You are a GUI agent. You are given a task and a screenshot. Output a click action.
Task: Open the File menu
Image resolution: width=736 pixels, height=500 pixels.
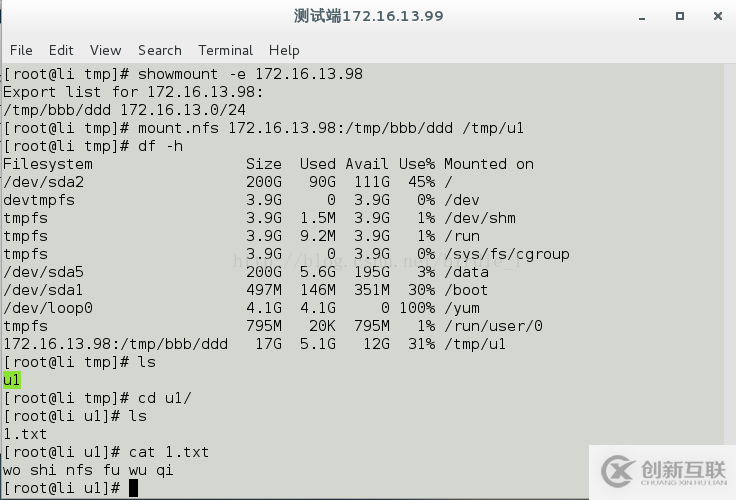tap(21, 50)
